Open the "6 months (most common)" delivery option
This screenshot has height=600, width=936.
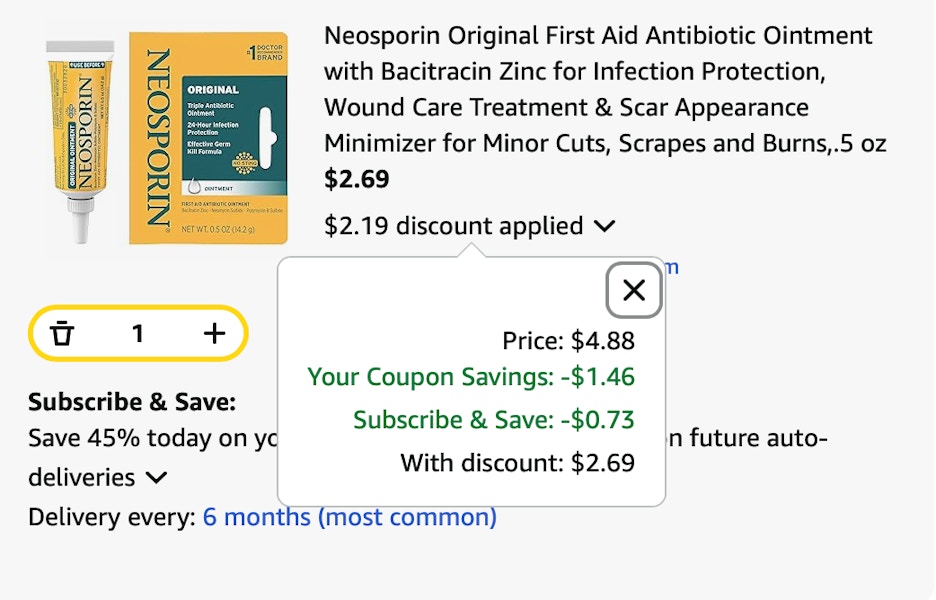tap(350, 517)
